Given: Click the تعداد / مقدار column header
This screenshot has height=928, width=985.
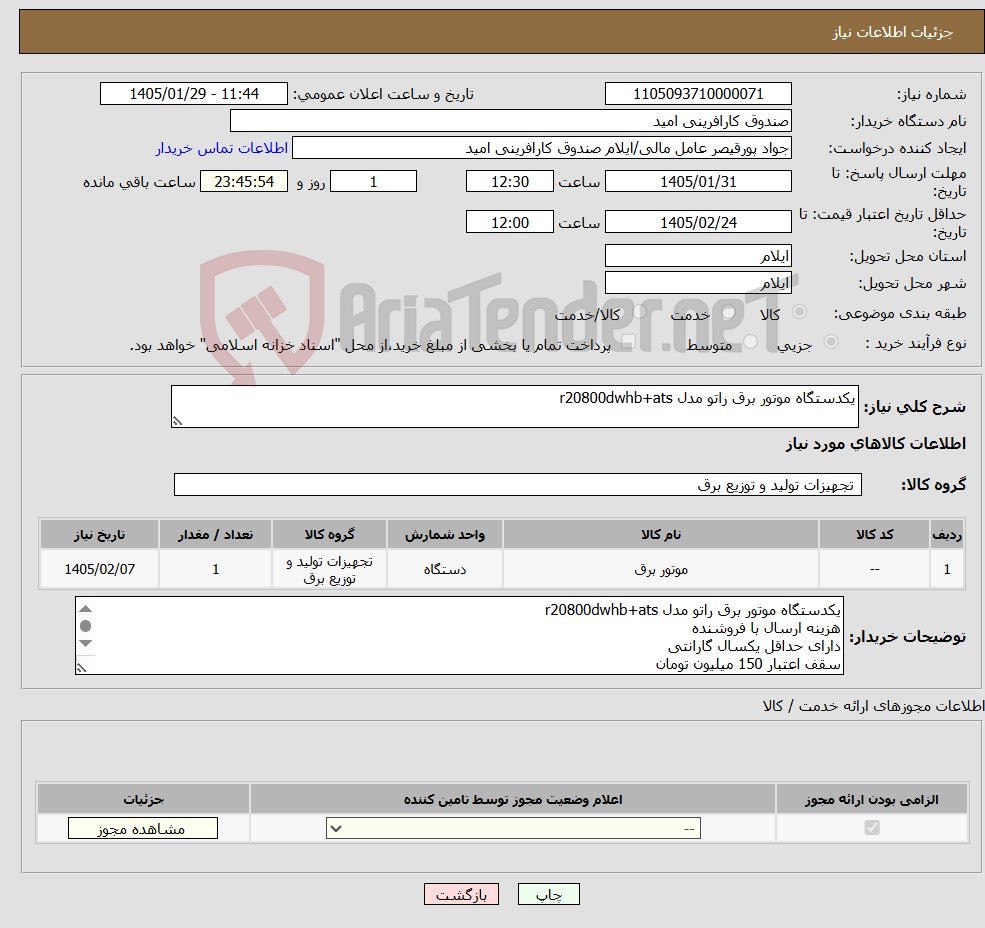Looking at the screenshot, I should click(x=215, y=534).
